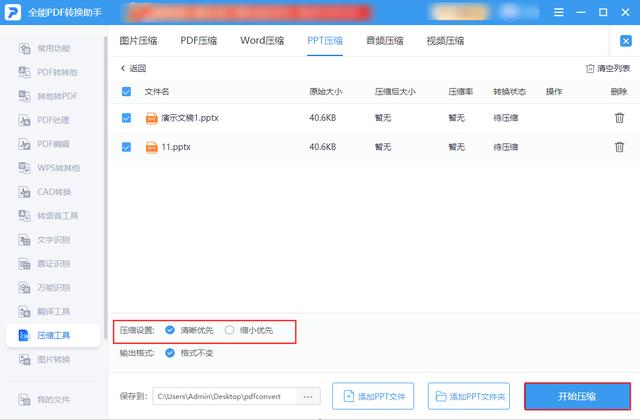
Task: Open the CAD转换 sidebar section
Action: coord(45,192)
